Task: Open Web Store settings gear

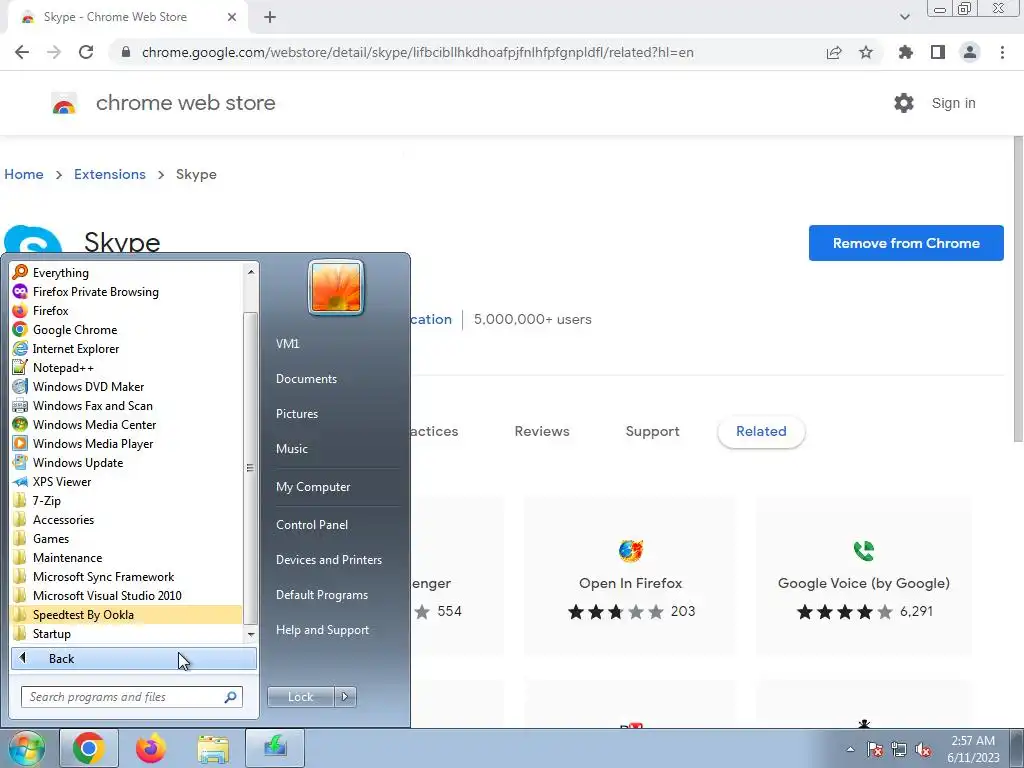Action: [904, 103]
